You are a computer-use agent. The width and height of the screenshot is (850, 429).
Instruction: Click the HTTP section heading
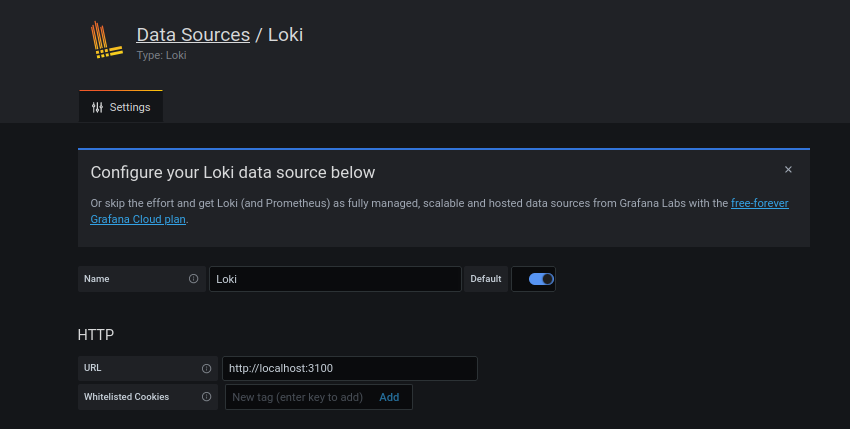tap(96, 334)
